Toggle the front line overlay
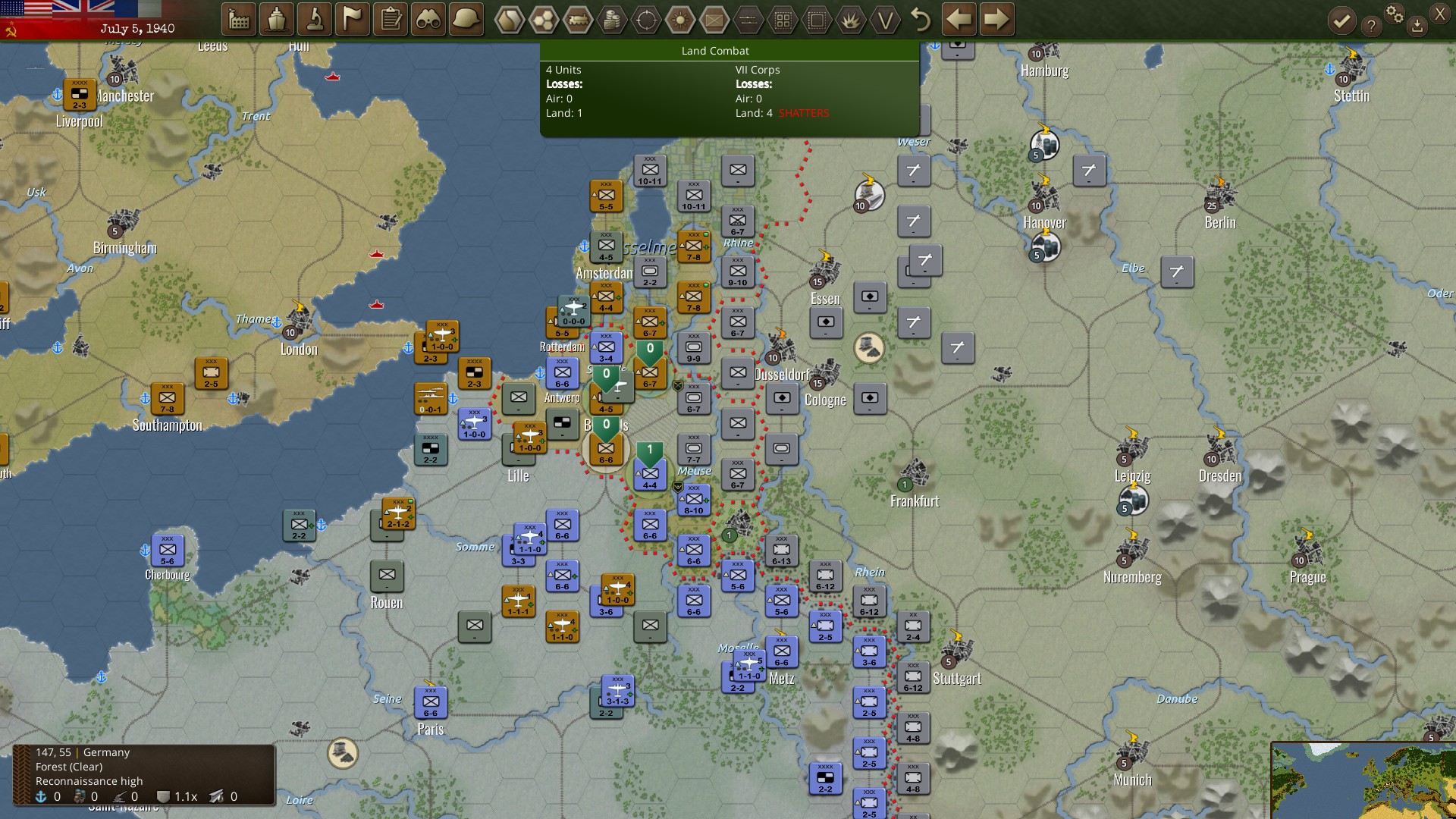1456x819 pixels. (x=748, y=20)
